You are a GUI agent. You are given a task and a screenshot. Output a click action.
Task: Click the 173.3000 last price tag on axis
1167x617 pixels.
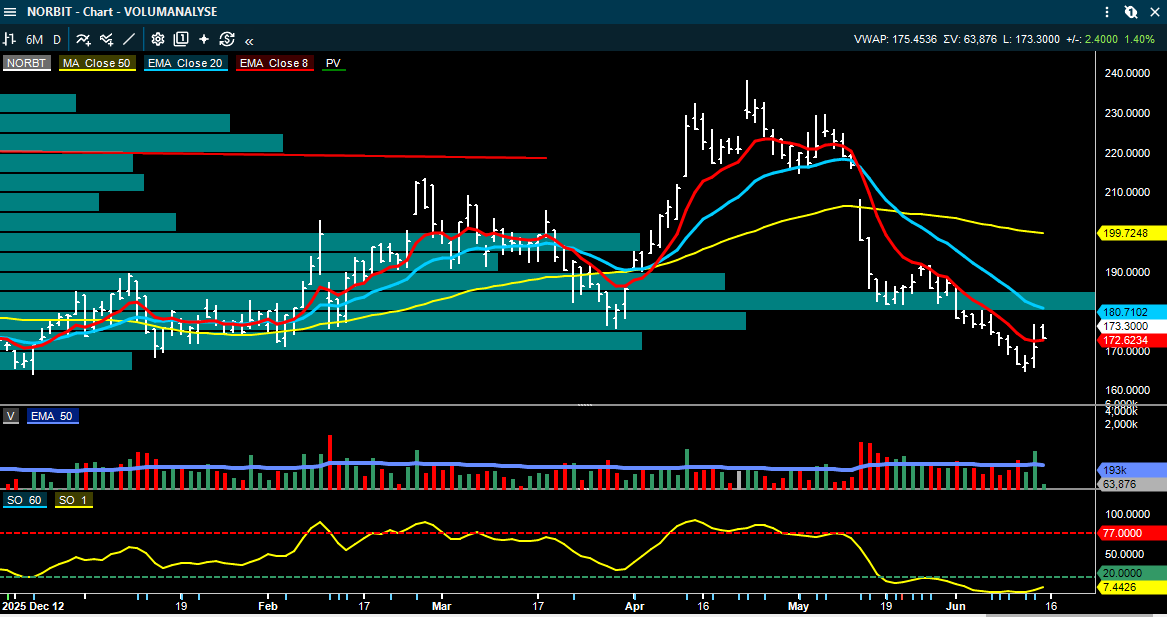1131,326
